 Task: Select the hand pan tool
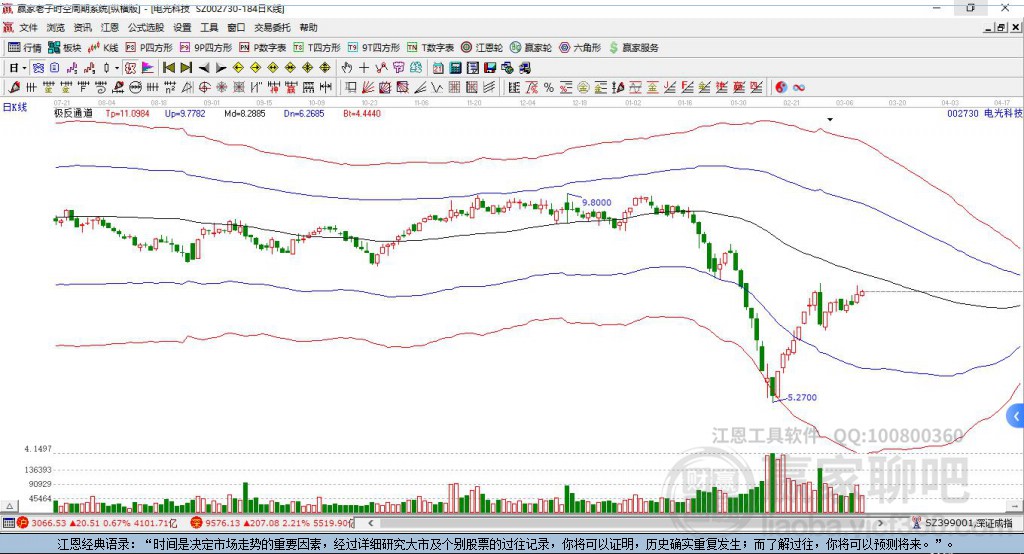(347, 67)
